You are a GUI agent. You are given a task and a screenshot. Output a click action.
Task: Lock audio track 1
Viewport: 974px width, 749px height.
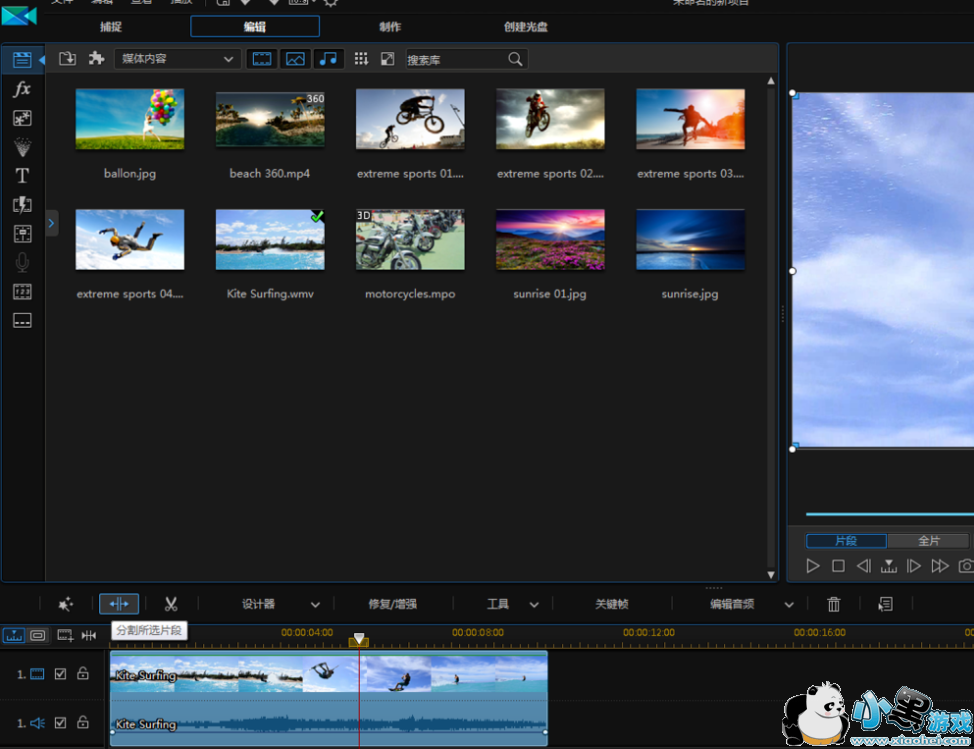(x=83, y=722)
